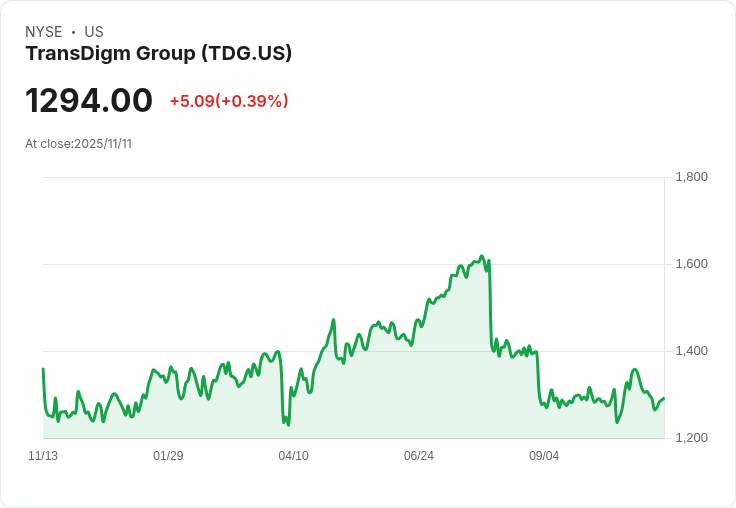The width and height of the screenshot is (736, 508).
Task: Click the 11/13 date axis label
Action: [43, 456]
